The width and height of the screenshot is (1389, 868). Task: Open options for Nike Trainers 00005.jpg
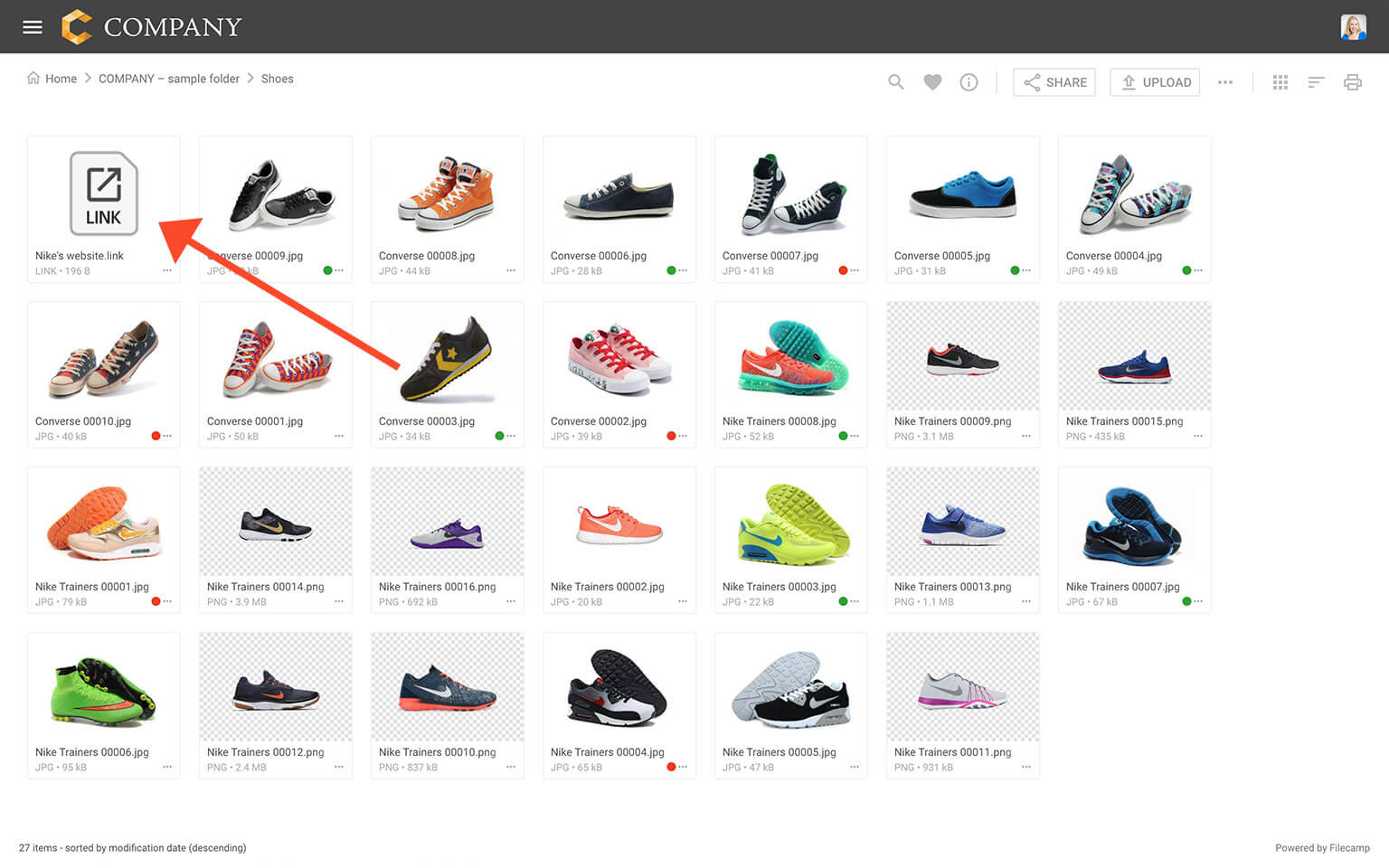(855, 767)
